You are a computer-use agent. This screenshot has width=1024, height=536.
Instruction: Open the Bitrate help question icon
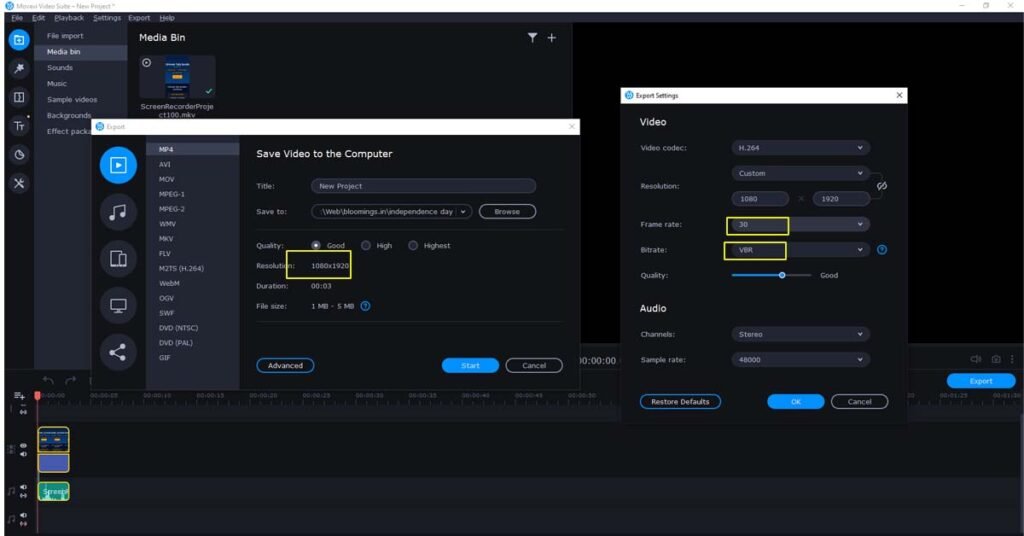click(882, 249)
